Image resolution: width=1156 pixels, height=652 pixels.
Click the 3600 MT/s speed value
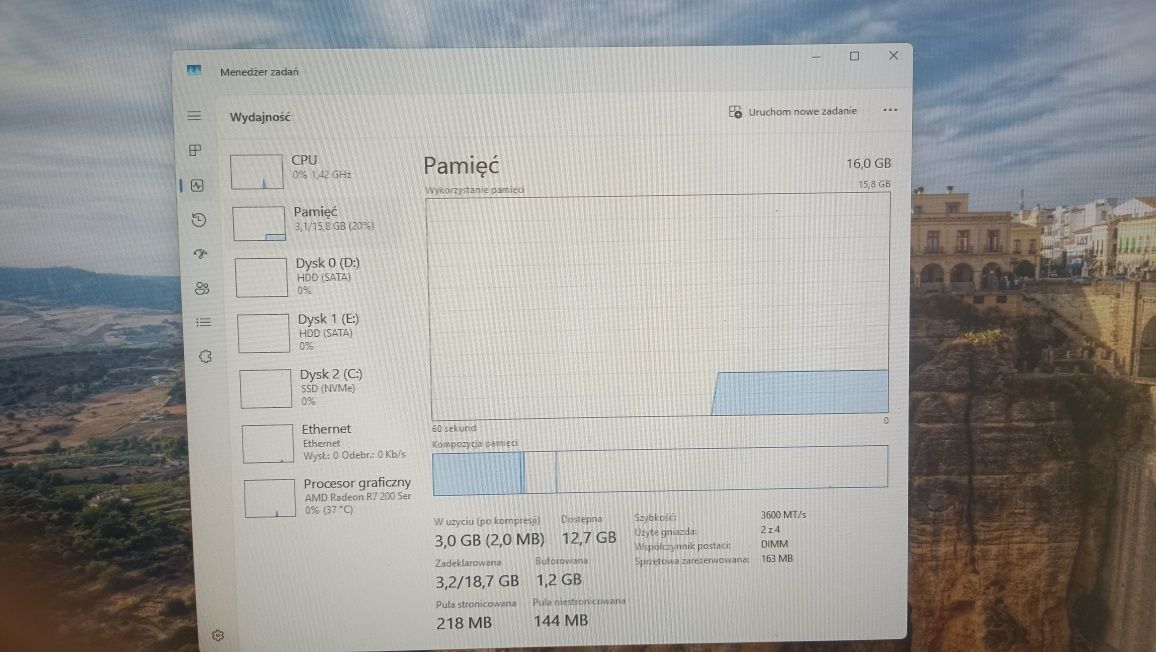point(783,515)
